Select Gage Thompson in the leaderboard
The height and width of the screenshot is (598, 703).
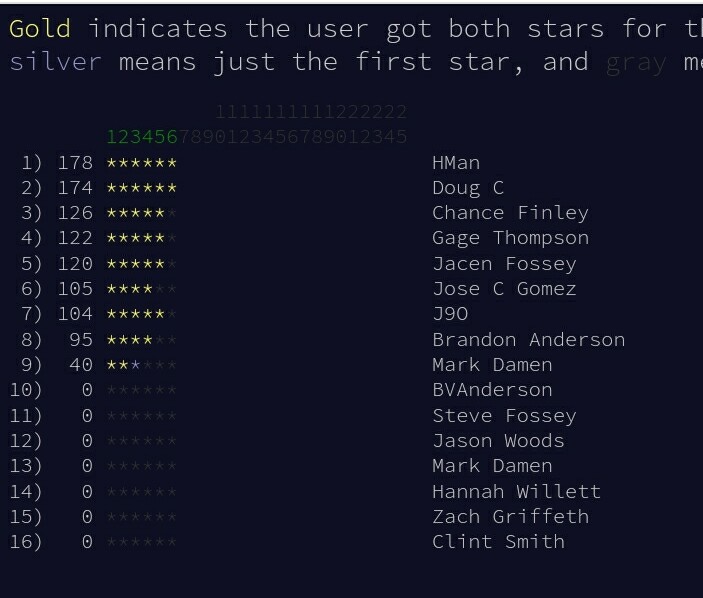tap(511, 238)
